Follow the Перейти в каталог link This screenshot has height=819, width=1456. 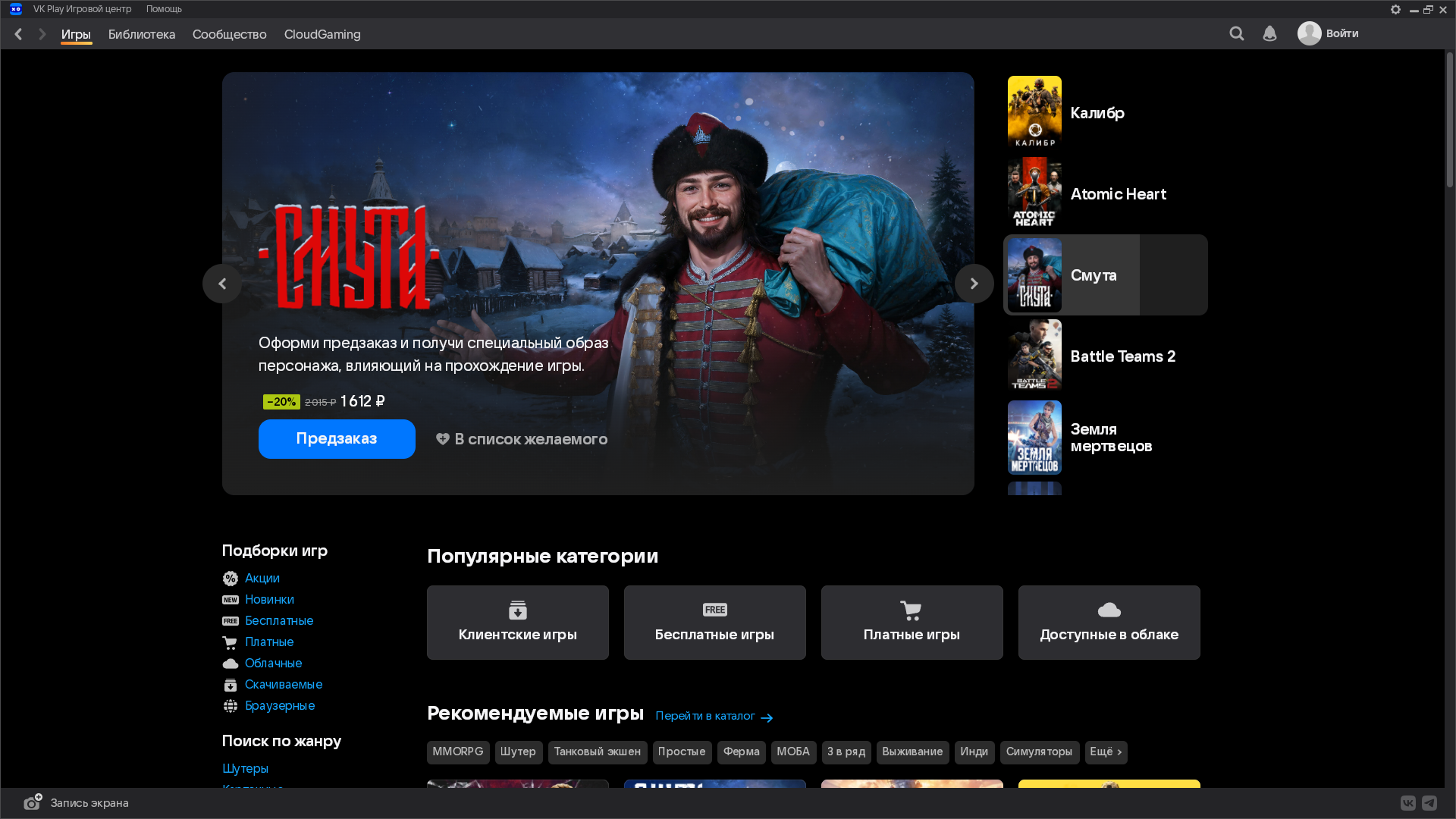click(x=714, y=717)
